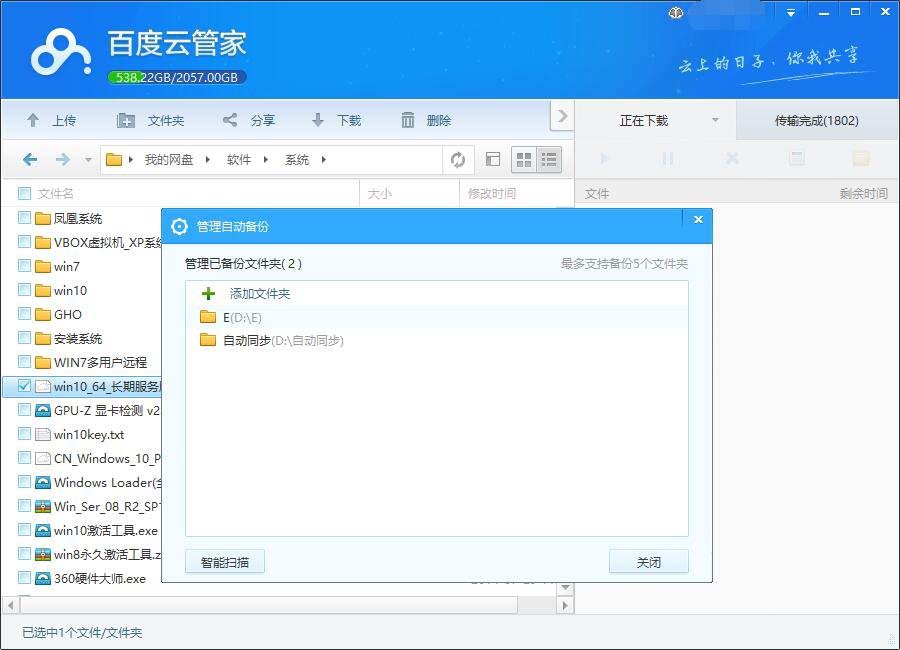Image resolution: width=900 pixels, height=650 pixels.
Task: Open the main menu dropdown in title bar
Action: point(791,12)
